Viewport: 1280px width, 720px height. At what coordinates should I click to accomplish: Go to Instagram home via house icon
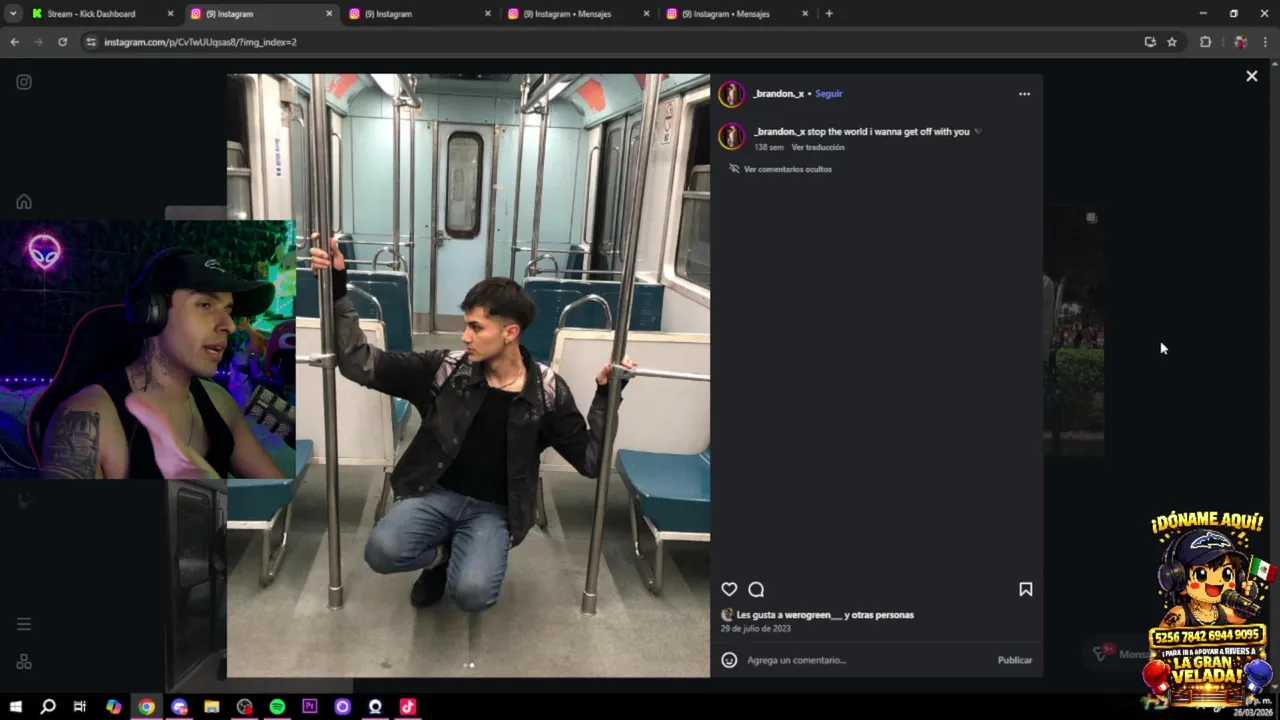pyautogui.click(x=24, y=201)
